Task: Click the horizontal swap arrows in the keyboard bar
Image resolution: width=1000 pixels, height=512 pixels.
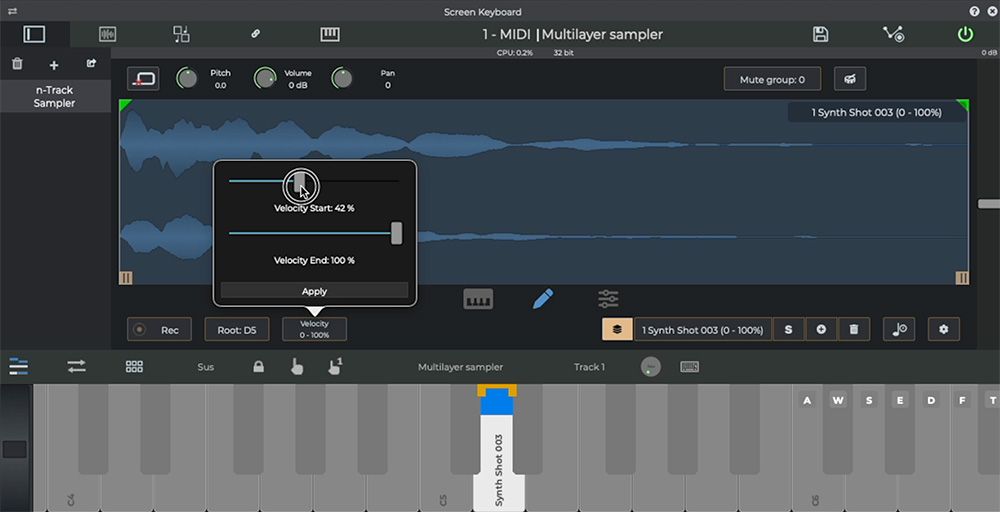Action: [77, 367]
